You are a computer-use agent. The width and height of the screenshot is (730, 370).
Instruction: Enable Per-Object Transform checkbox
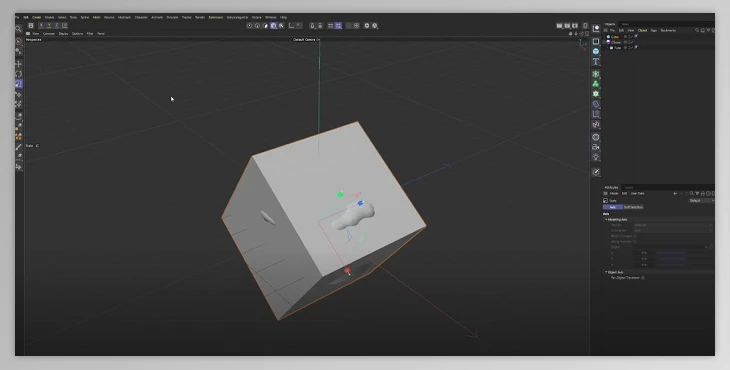pos(643,278)
